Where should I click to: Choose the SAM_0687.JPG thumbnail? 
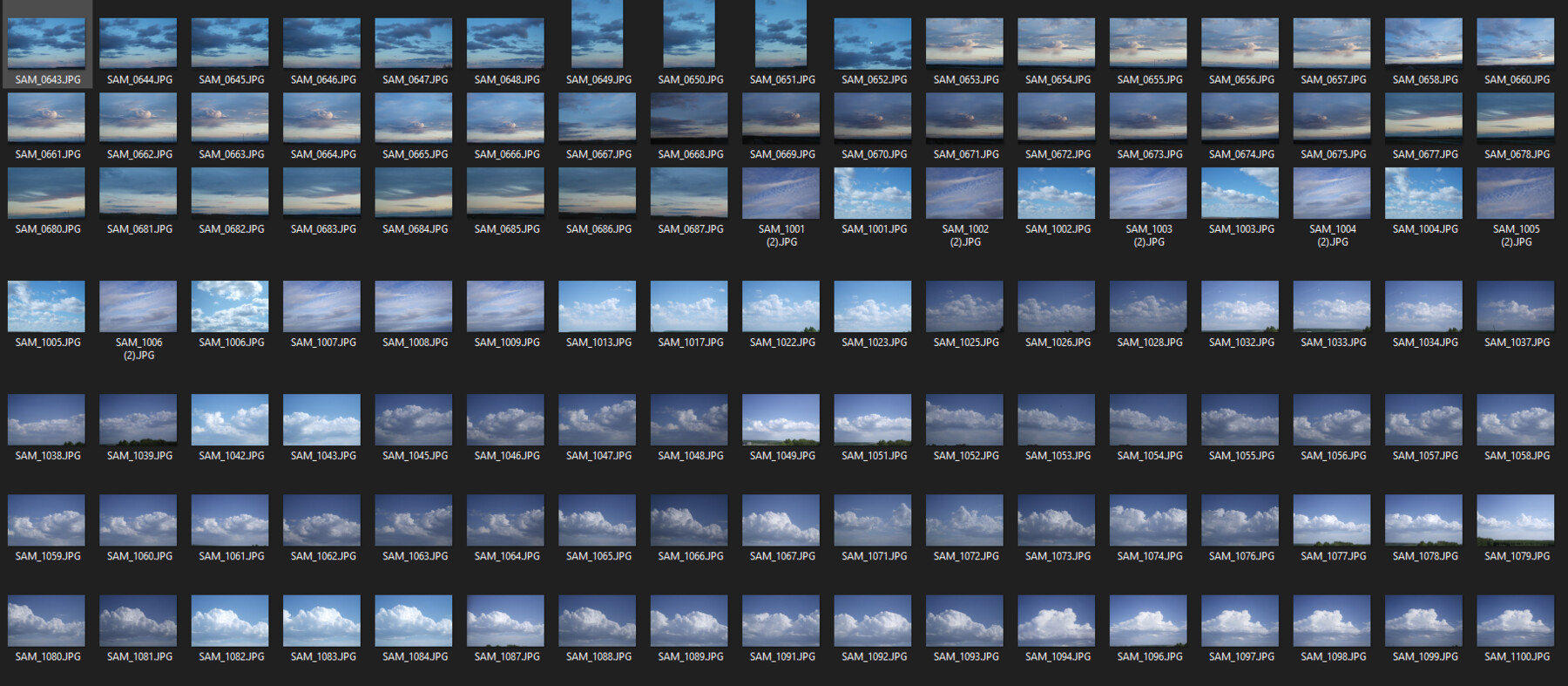coord(689,193)
